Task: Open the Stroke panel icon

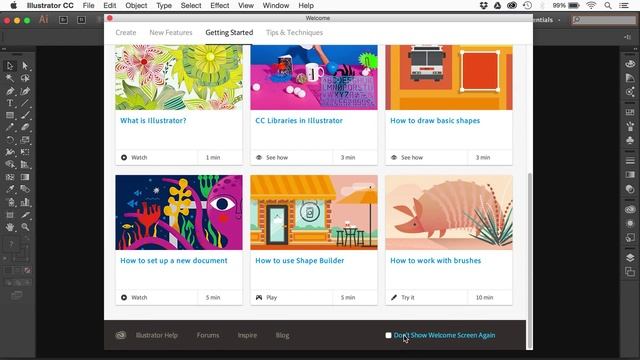Action: click(630, 161)
